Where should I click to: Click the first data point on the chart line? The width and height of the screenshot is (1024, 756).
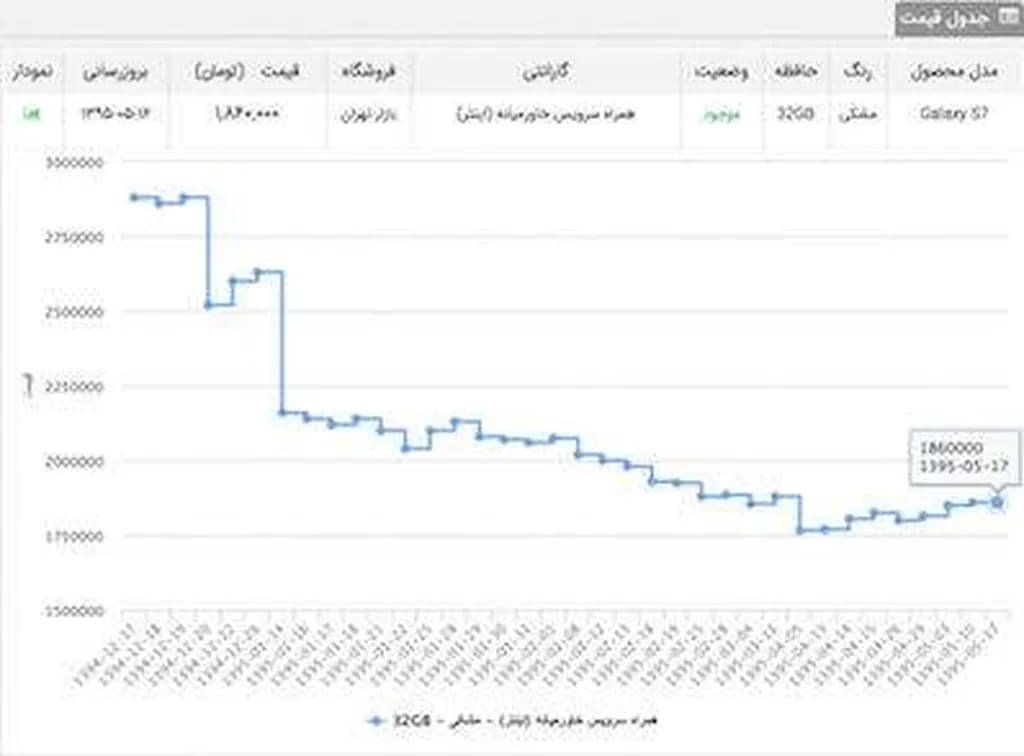click(134, 197)
